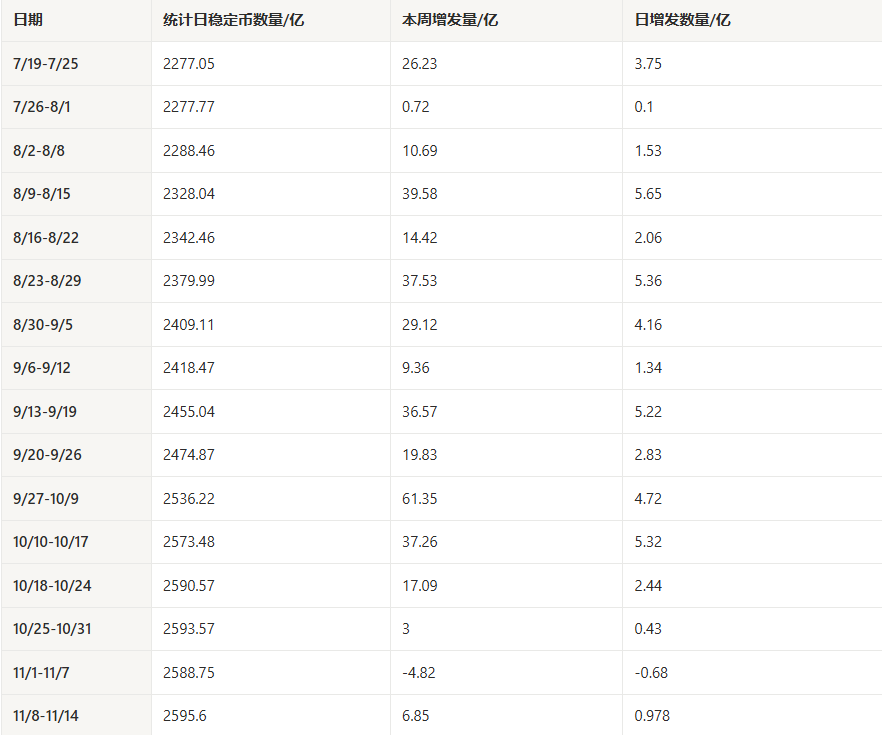The image size is (882, 735).
Task: Select the 9/6-9/12 date cell
Action: 42,368
